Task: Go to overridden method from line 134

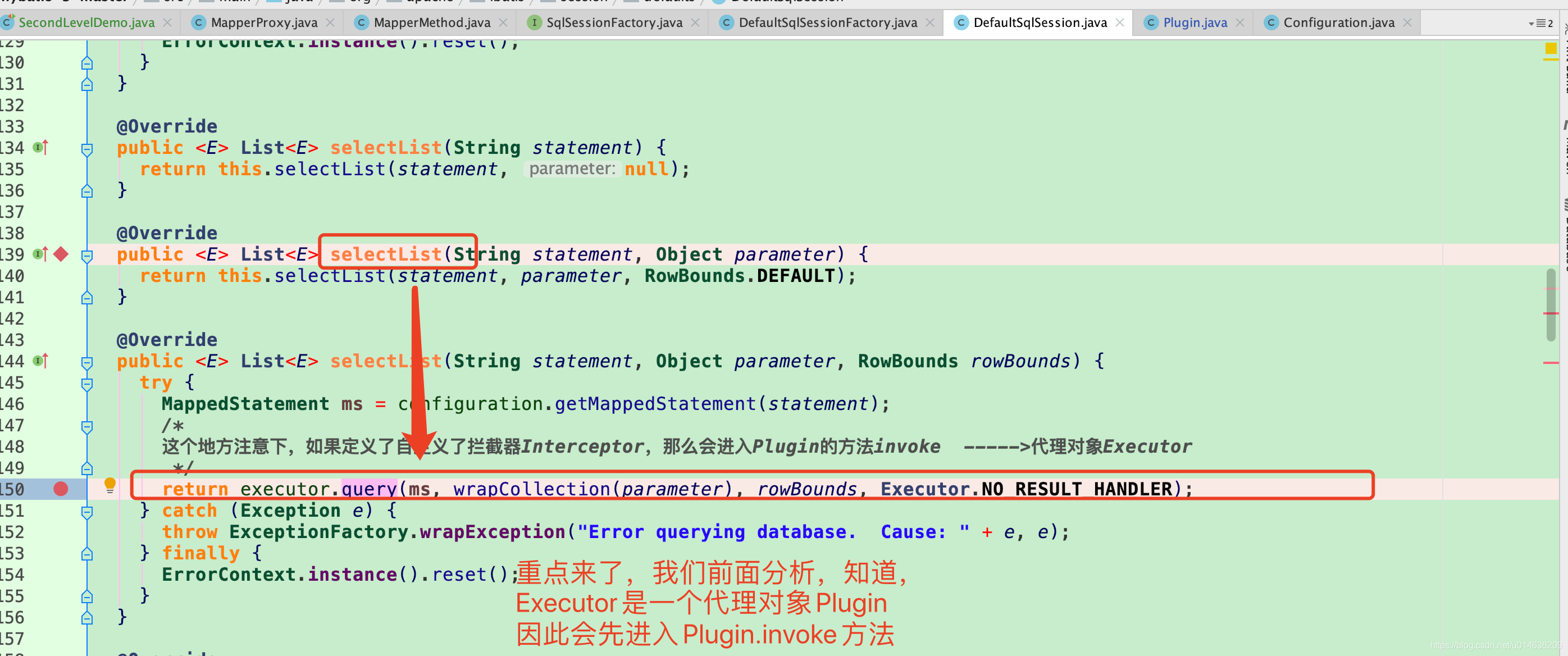Action: (40, 147)
